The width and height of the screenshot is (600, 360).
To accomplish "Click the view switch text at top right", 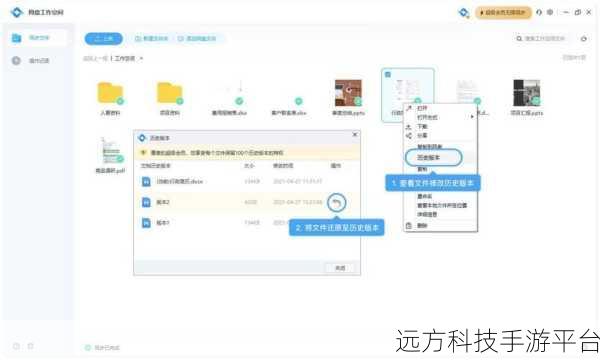I will coord(574,57).
